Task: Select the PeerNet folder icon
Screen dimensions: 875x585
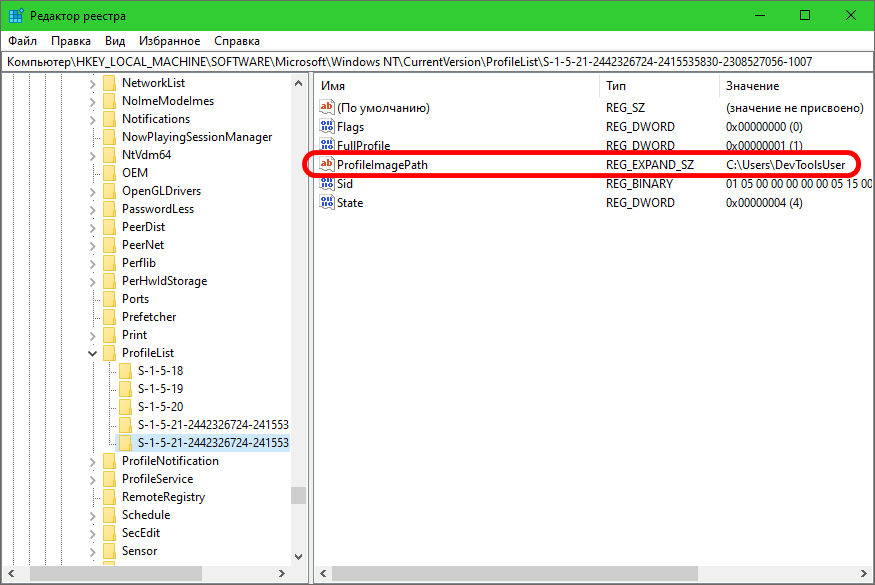Action: [x=110, y=245]
